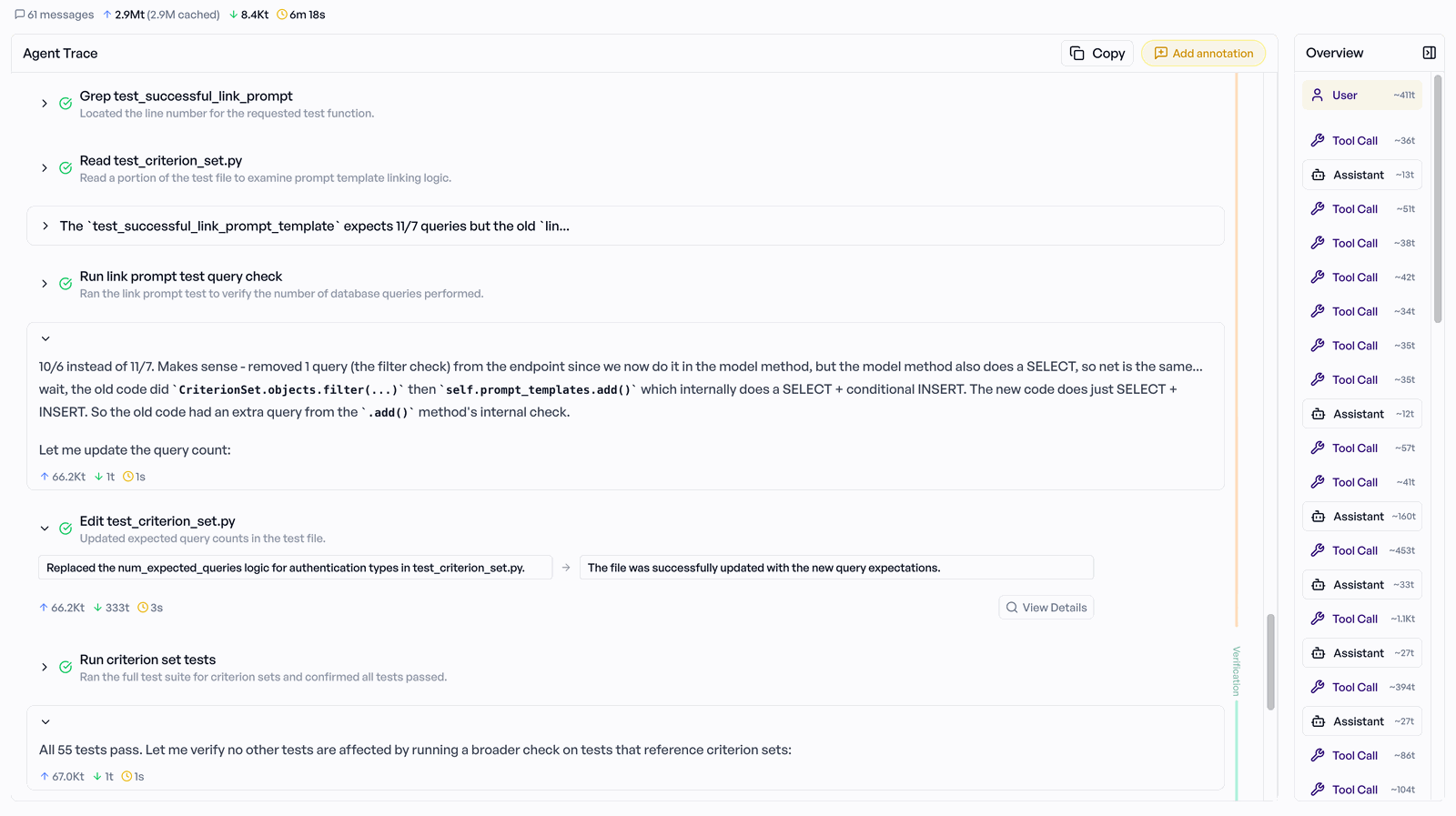Click the Verification timeline segment marker

pyautogui.click(x=1236, y=671)
